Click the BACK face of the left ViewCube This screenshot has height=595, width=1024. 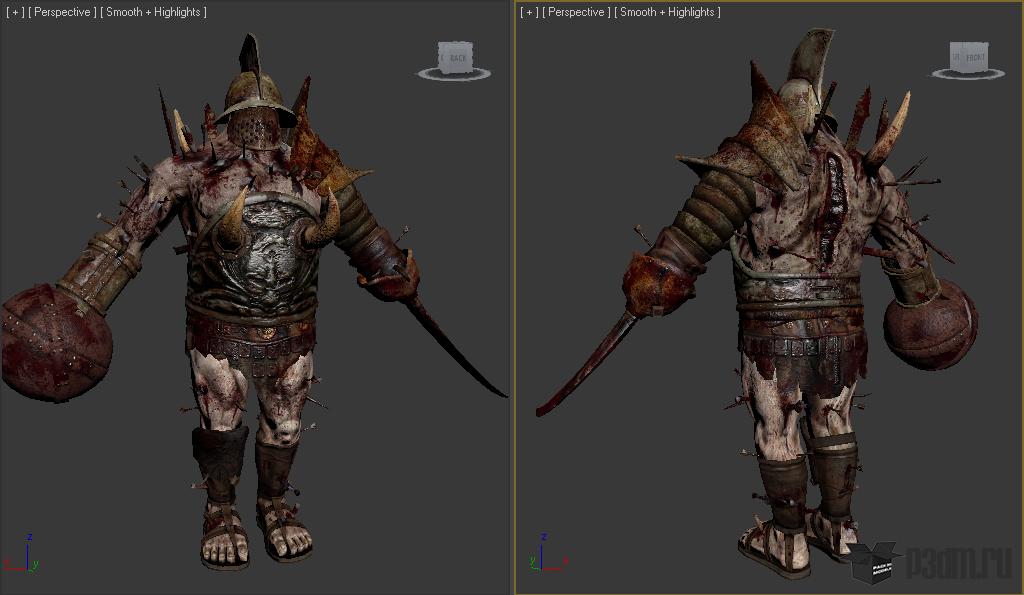click(457, 58)
